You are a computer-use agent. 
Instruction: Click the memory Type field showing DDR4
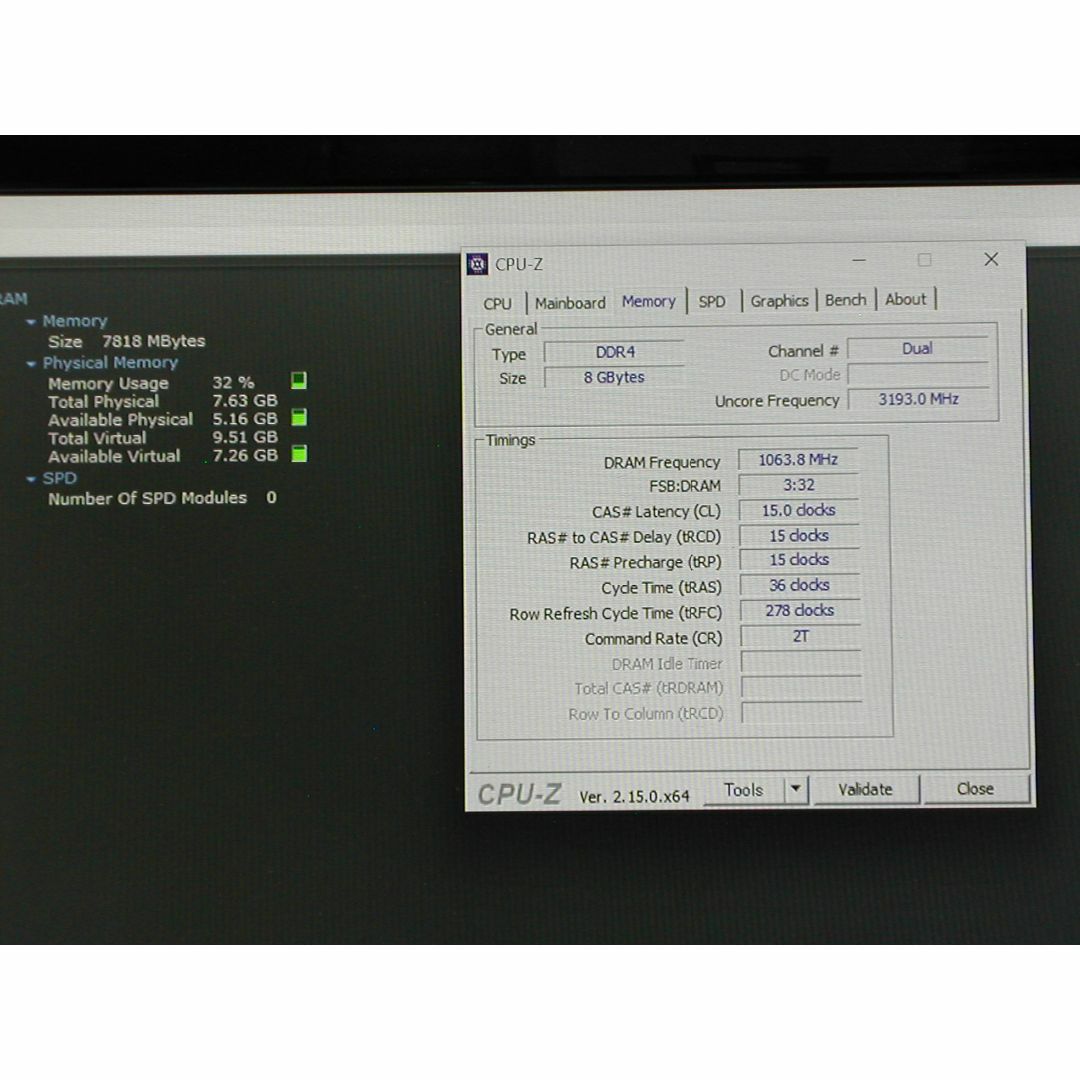614,352
